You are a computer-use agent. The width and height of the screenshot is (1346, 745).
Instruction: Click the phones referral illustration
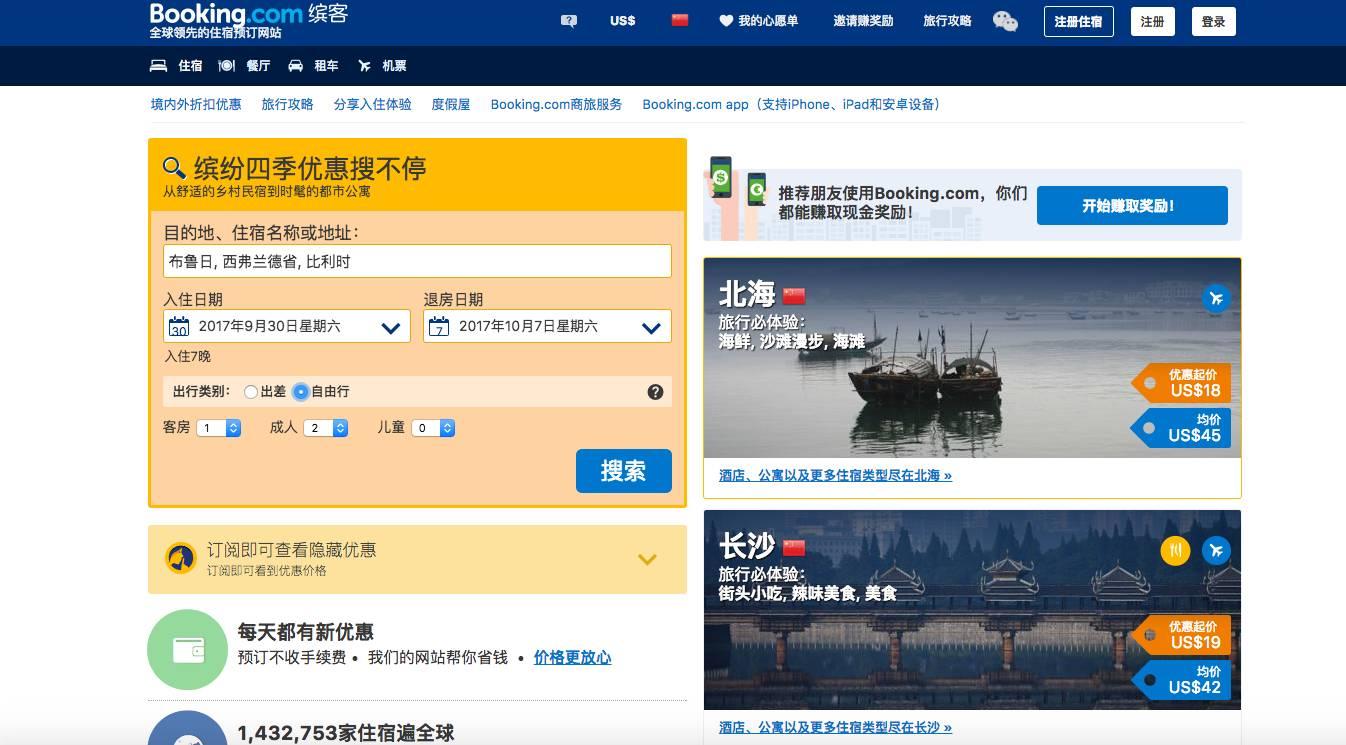[x=738, y=198]
